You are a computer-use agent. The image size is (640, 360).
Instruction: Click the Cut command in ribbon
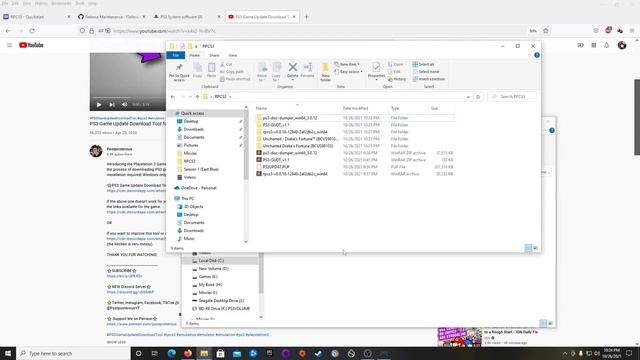tap(226, 64)
